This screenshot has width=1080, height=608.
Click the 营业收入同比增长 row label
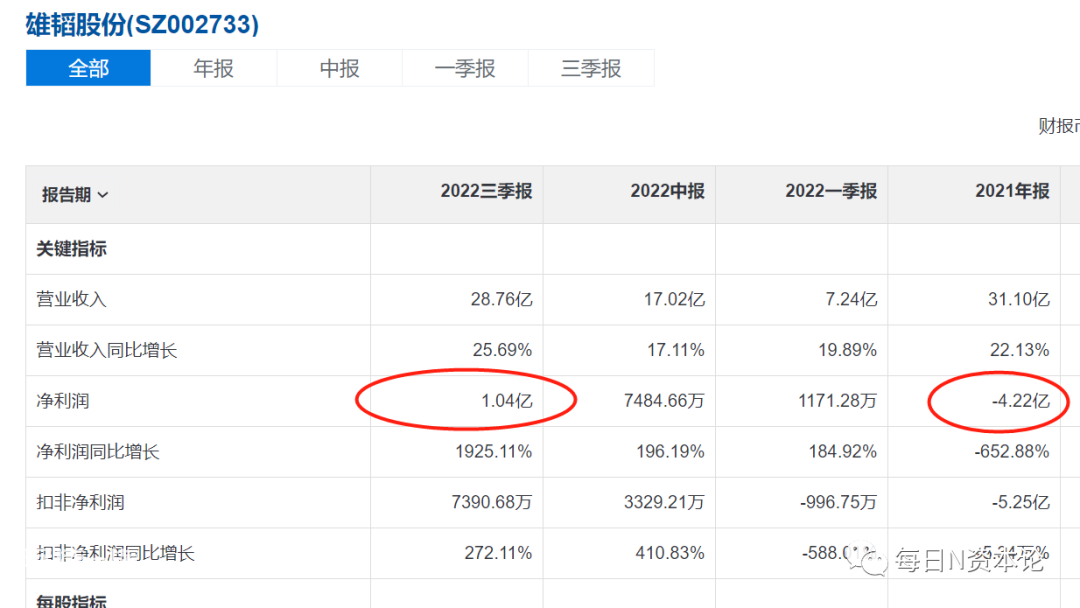(107, 350)
